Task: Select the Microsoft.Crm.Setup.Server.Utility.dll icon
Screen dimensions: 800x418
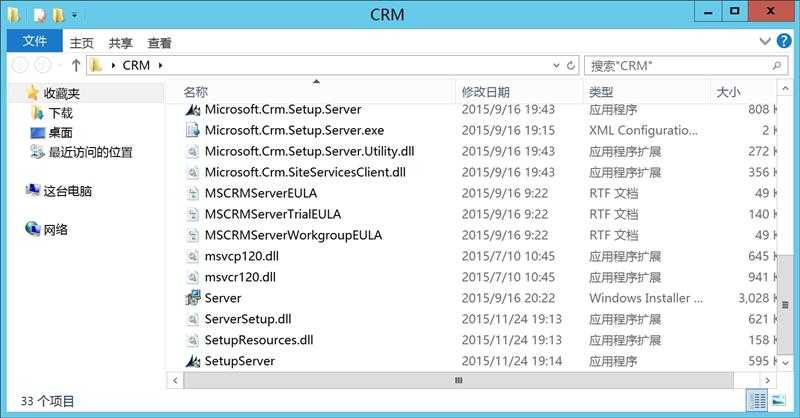Action: click(193, 151)
